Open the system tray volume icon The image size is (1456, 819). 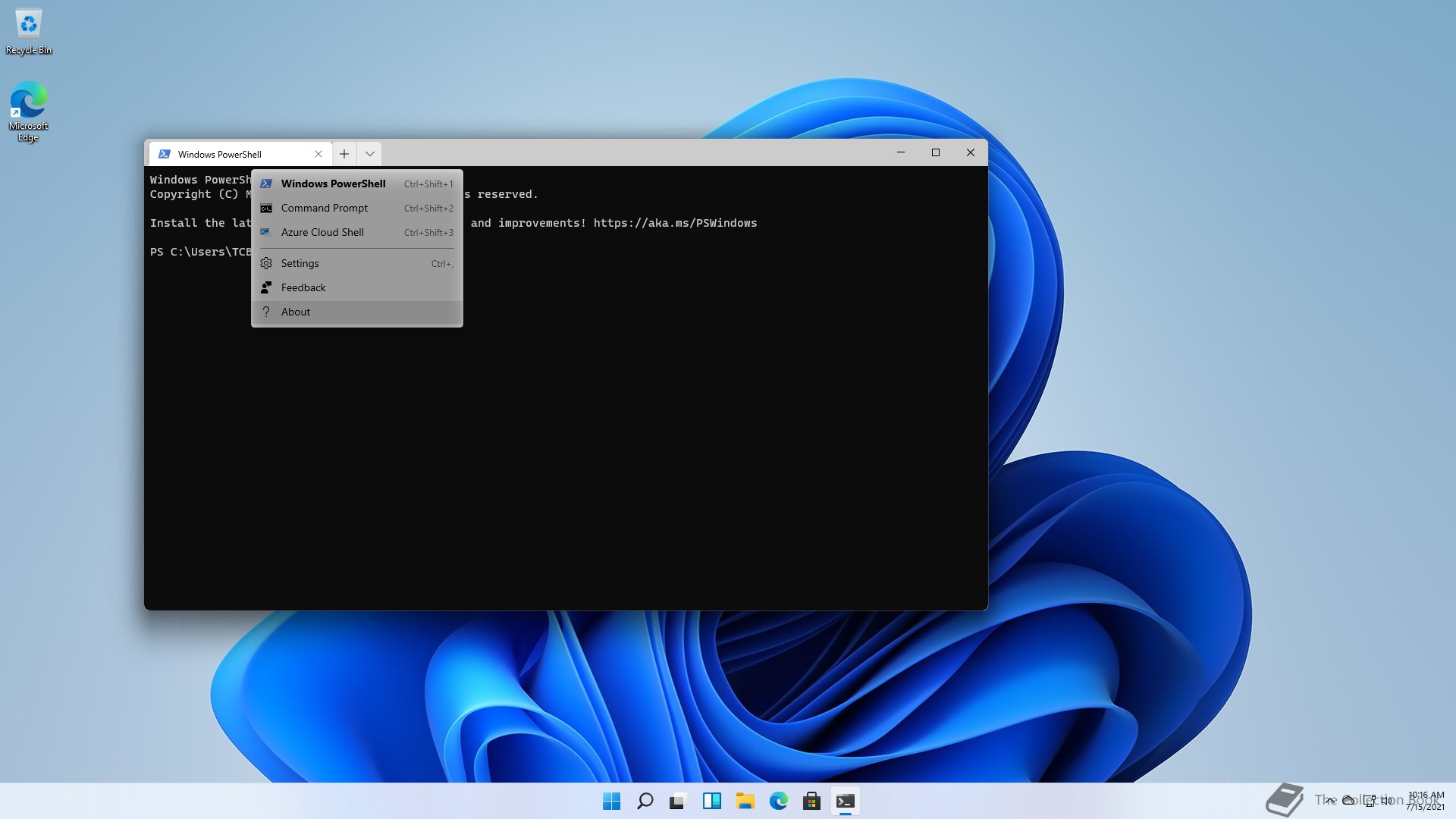pyautogui.click(x=1387, y=801)
